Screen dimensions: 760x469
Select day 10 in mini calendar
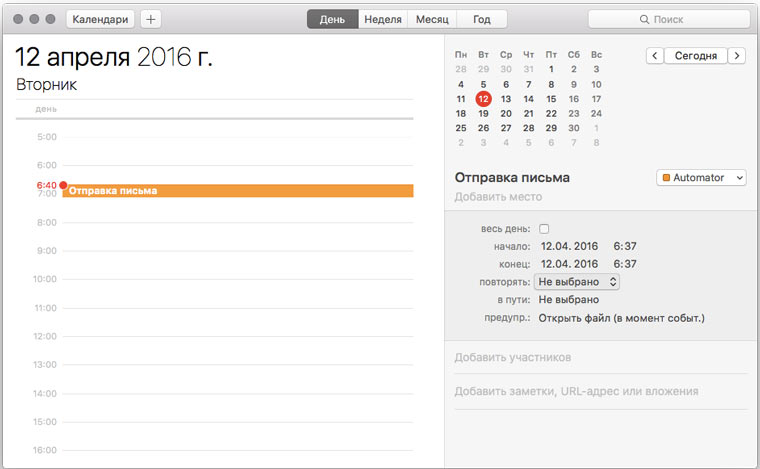tap(596, 84)
